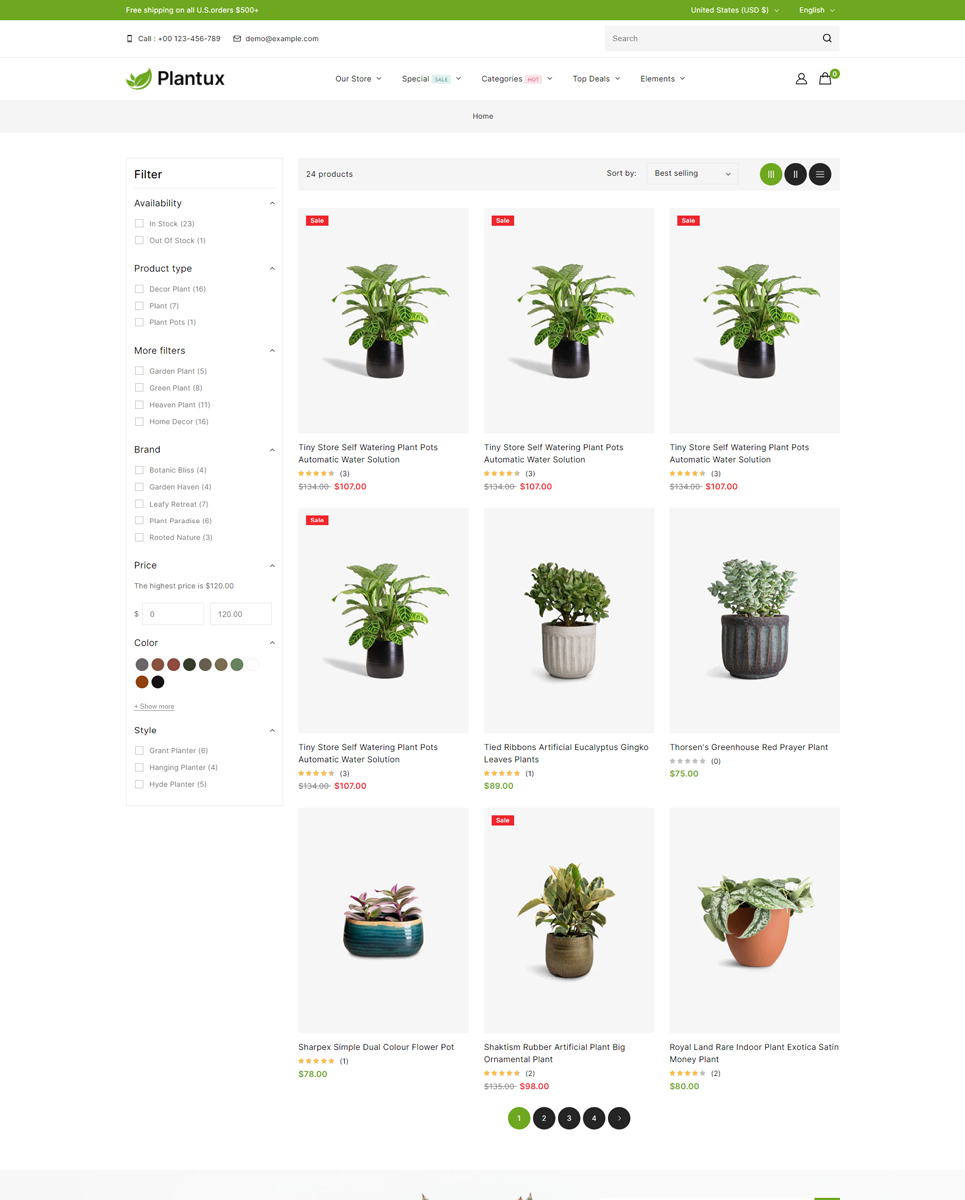Click the + Show more colors link
Image resolution: width=965 pixels, height=1200 pixels.
[x=154, y=707]
